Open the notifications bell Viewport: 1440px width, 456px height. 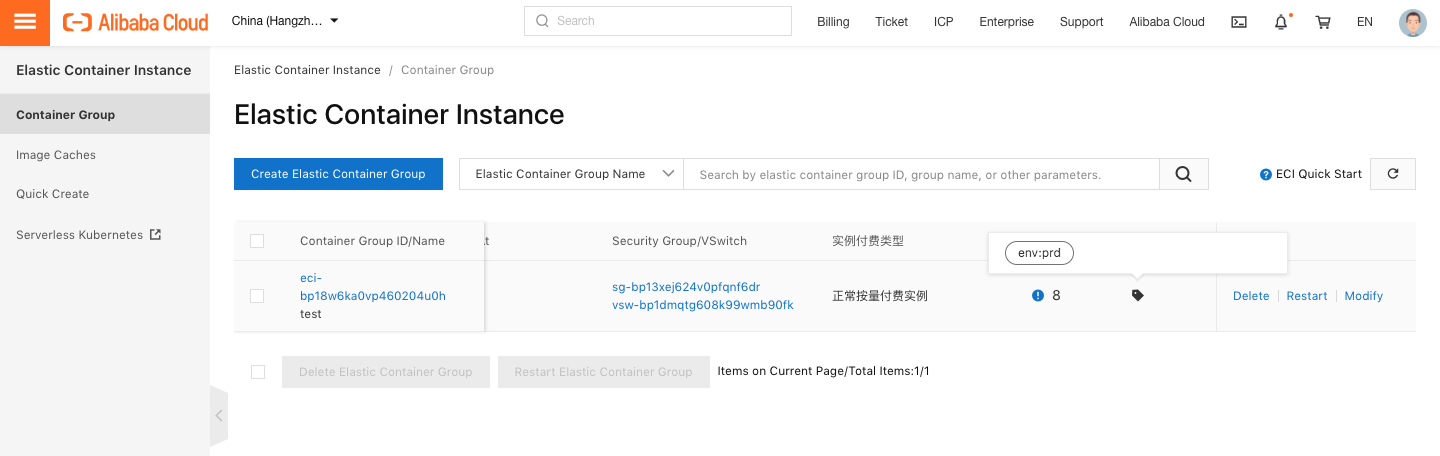1281,22
